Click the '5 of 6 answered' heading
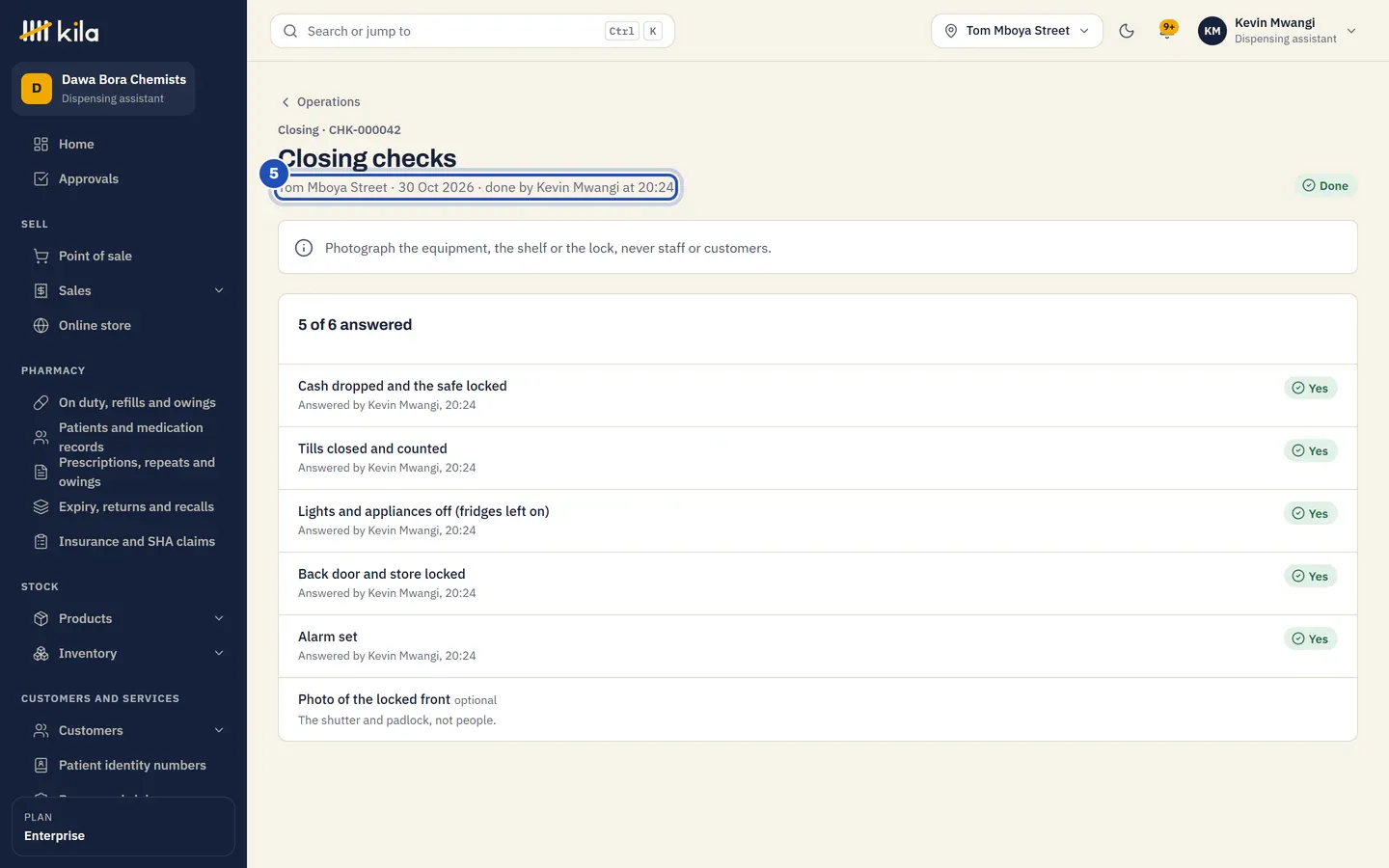Image resolution: width=1389 pixels, height=868 pixels. [x=355, y=325]
